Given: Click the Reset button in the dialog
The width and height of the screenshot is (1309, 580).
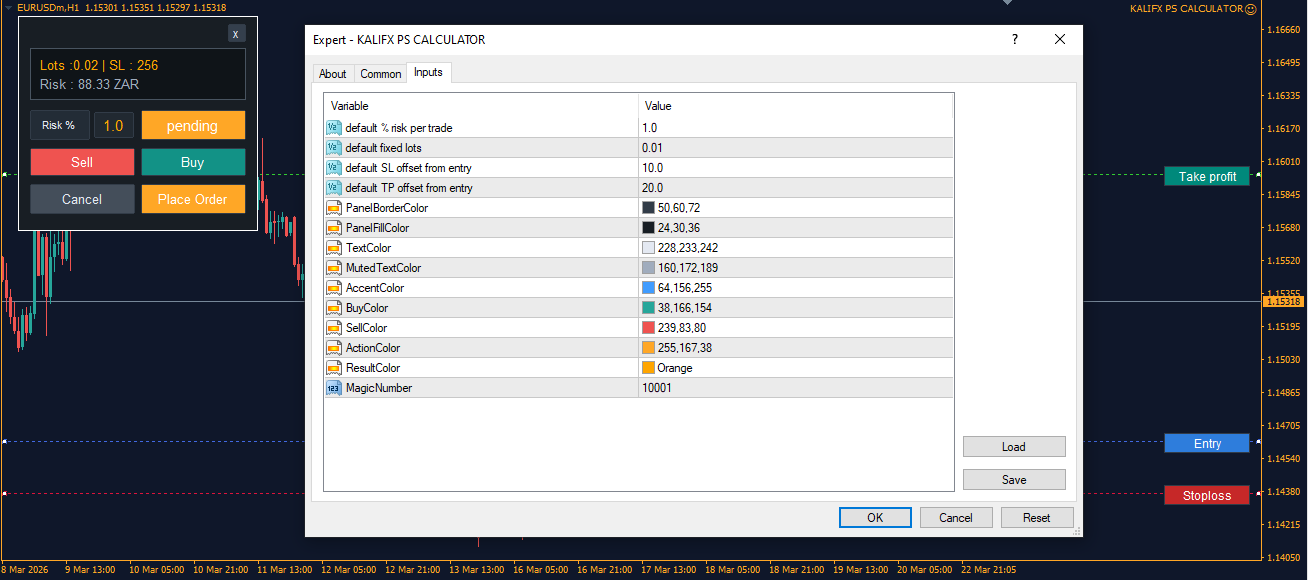Looking at the screenshot, I should (x=1037, y=517).
